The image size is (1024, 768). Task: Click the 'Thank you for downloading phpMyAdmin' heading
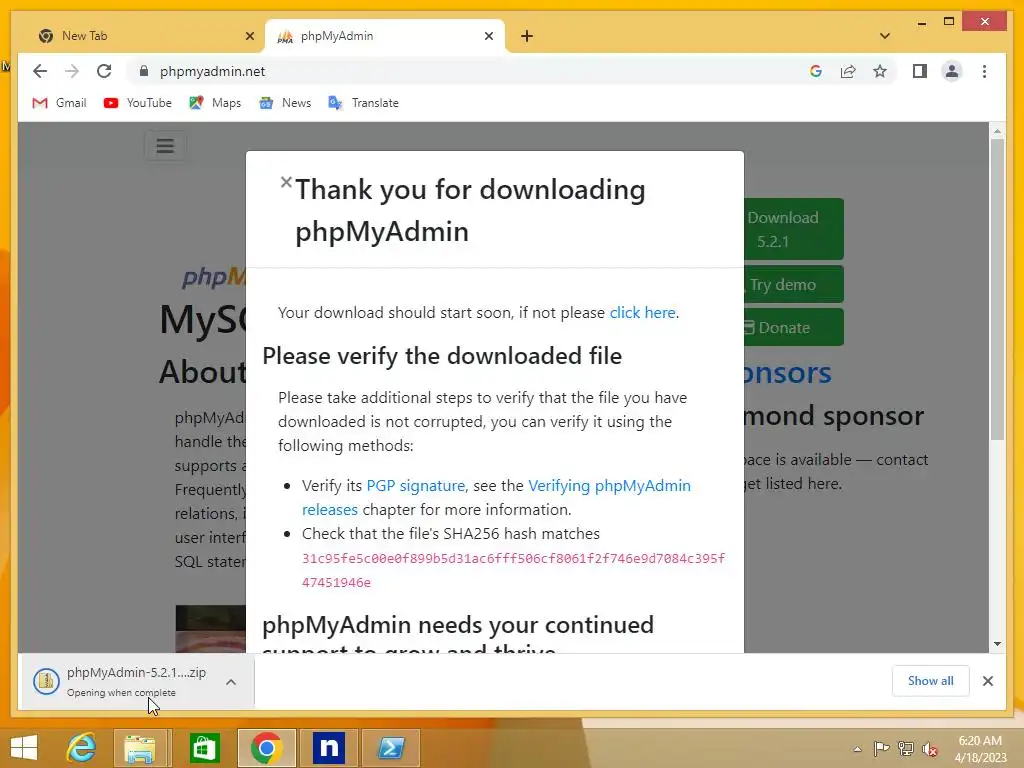[470, 210]
